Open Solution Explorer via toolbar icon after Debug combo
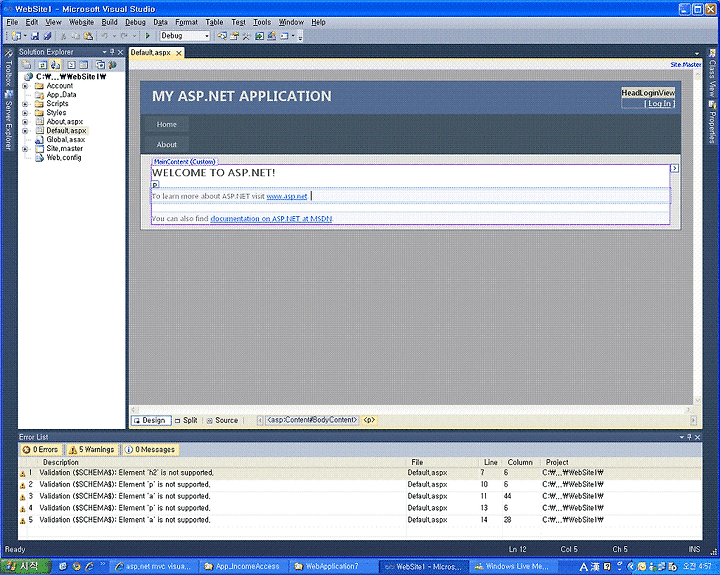The height and width of the screenshot is (575, 720). (x=222, y=36)
